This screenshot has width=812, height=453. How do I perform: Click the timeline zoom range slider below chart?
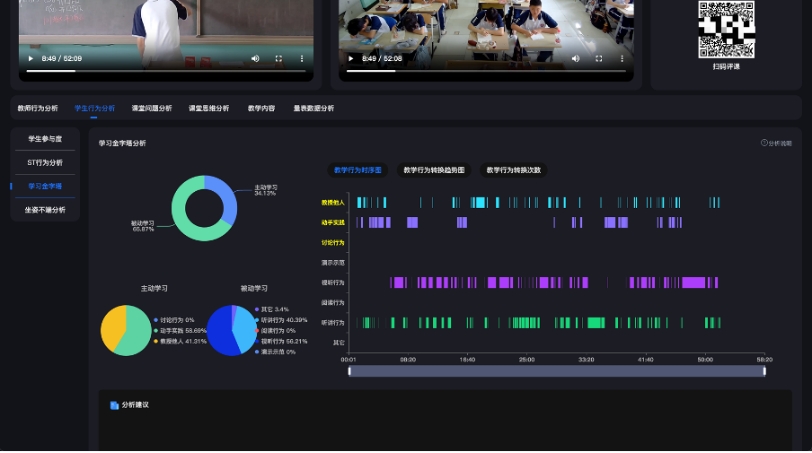coord(556,371)
